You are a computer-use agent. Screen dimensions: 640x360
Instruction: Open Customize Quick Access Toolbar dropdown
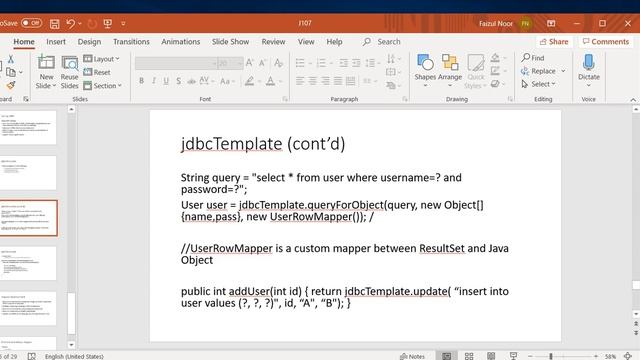[x=123, y=24]
